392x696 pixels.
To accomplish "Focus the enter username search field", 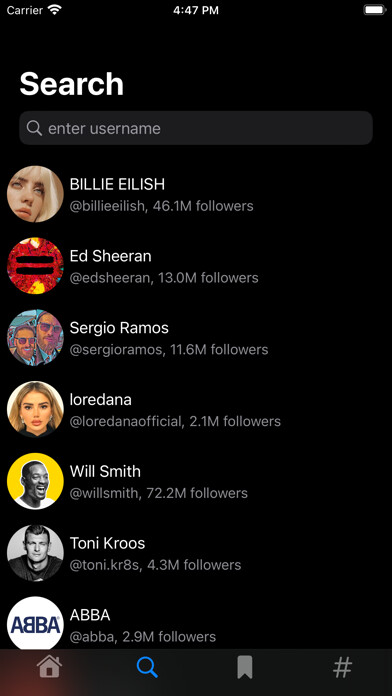I will click(196, 128).
